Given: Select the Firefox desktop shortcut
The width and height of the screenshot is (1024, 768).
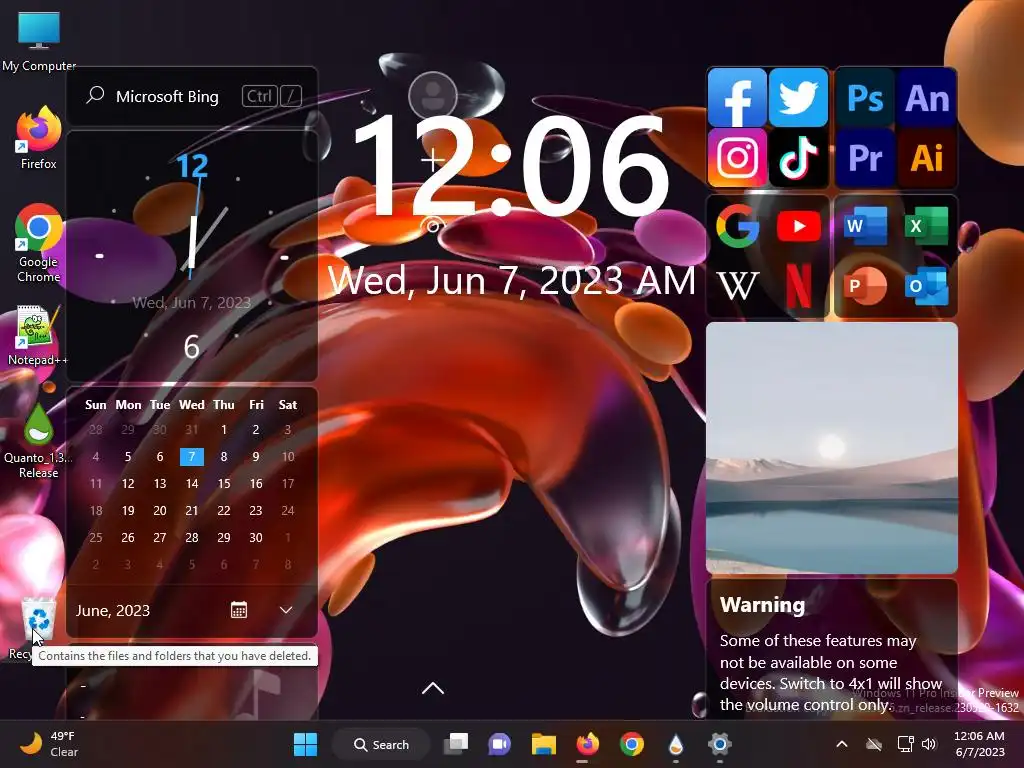Looking at the screenshot, I should (39, 138).
